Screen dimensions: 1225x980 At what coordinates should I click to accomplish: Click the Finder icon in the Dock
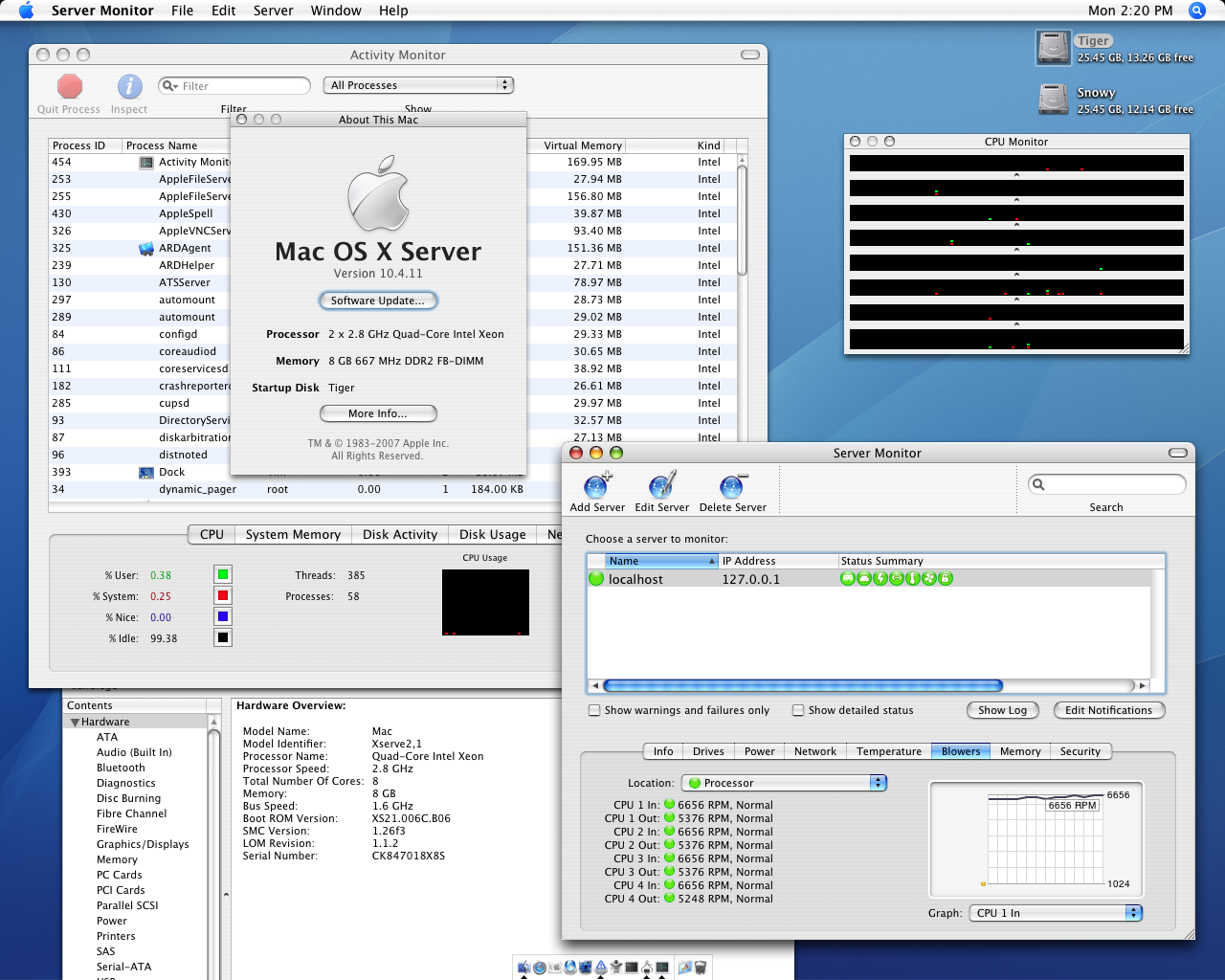point(524,968)
